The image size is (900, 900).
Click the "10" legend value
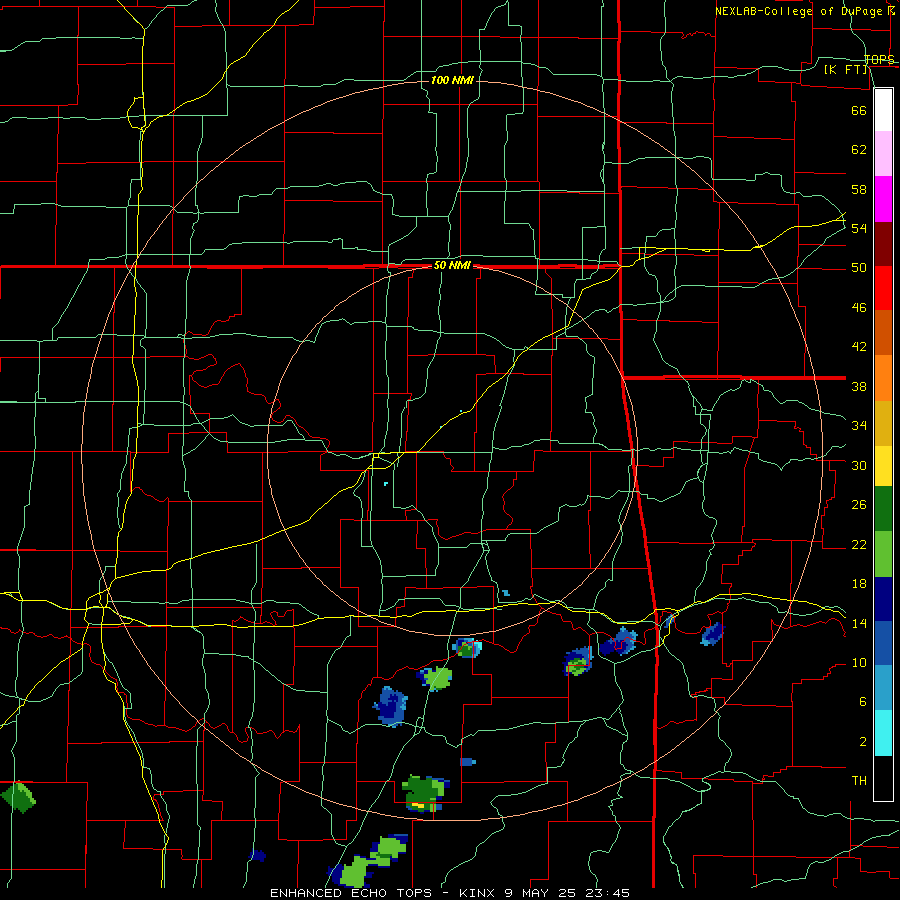859,663
